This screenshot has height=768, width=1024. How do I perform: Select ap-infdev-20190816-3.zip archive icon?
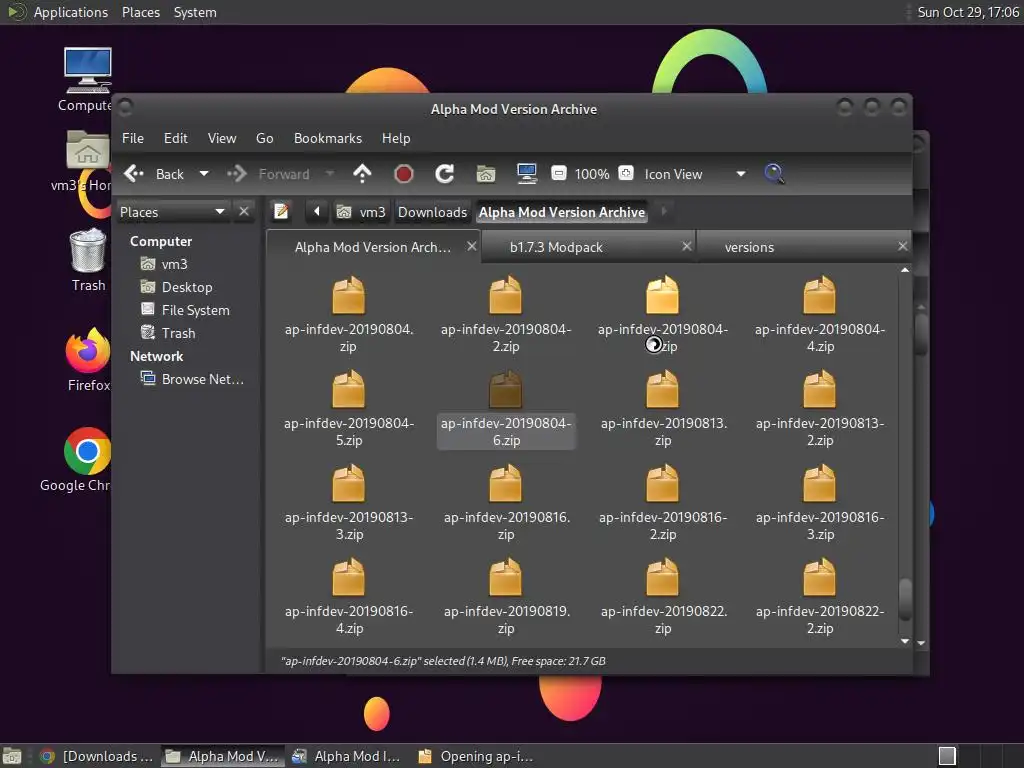click(x=820, y=483)
